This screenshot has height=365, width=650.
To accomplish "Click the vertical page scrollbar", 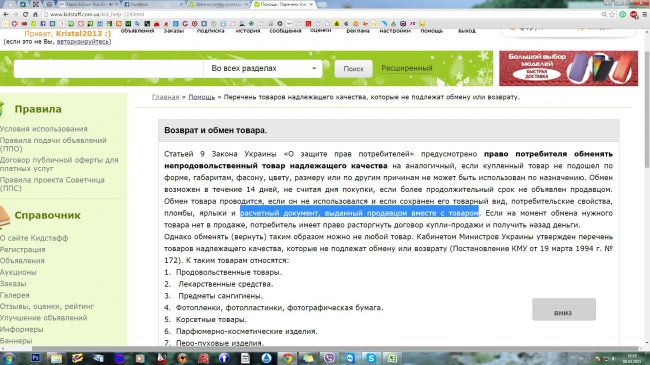I will (x=647, y=187).
